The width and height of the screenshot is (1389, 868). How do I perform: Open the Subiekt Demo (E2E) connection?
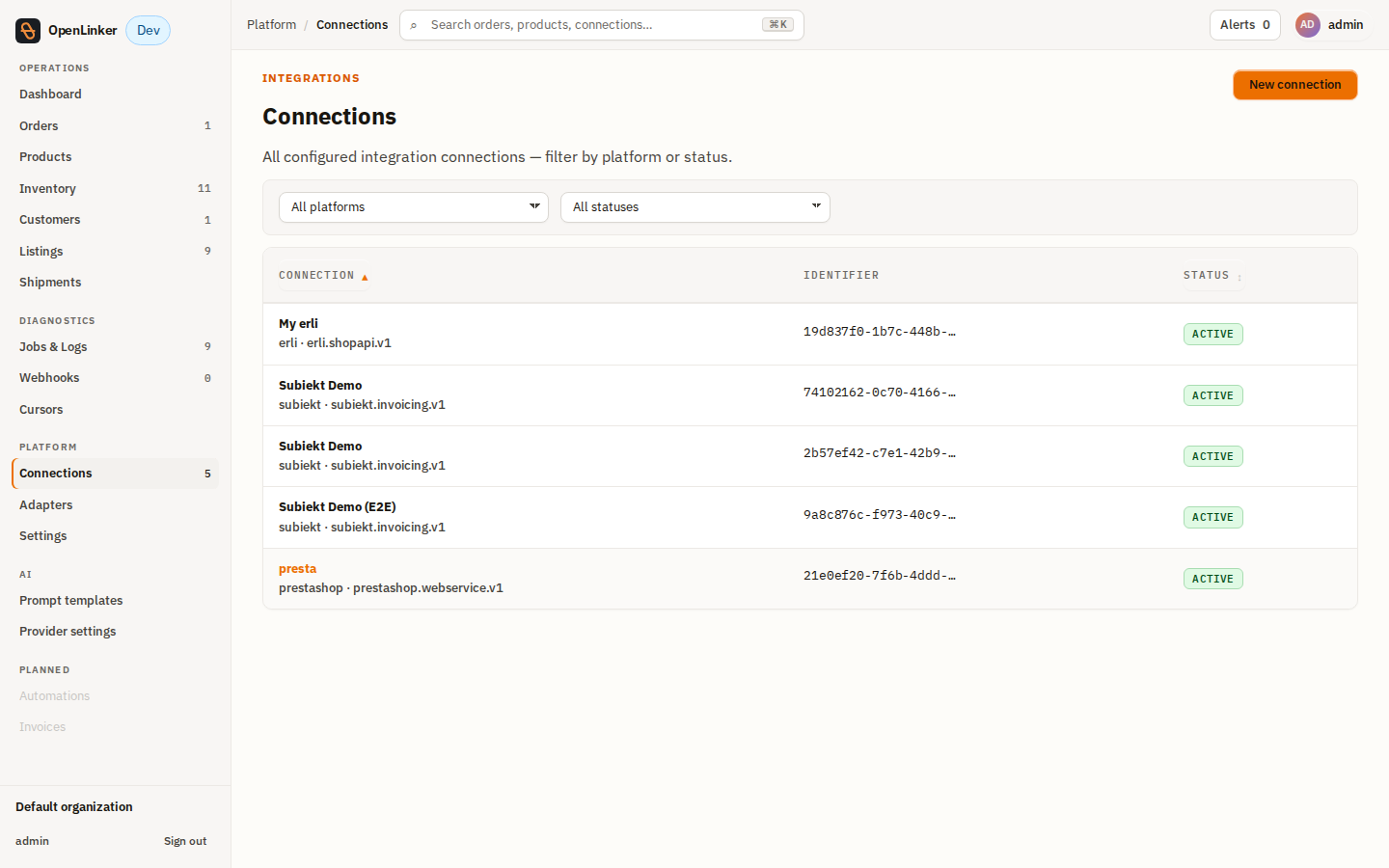pos(338,507)
